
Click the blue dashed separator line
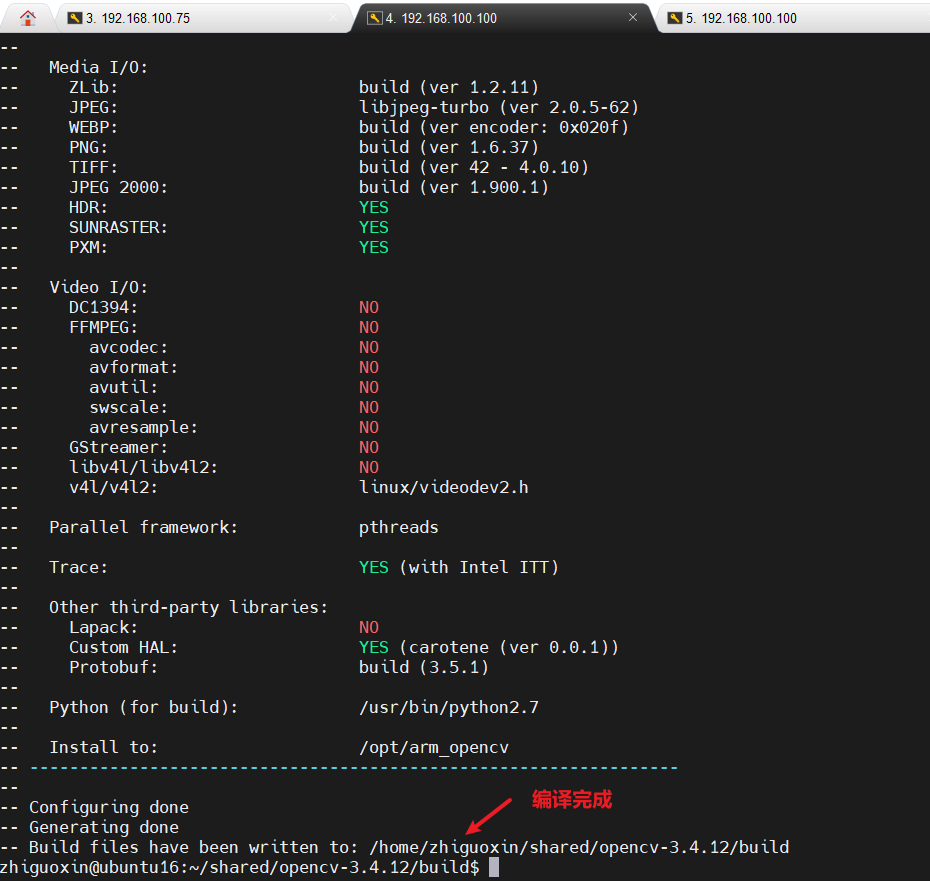tap(350, 767)
